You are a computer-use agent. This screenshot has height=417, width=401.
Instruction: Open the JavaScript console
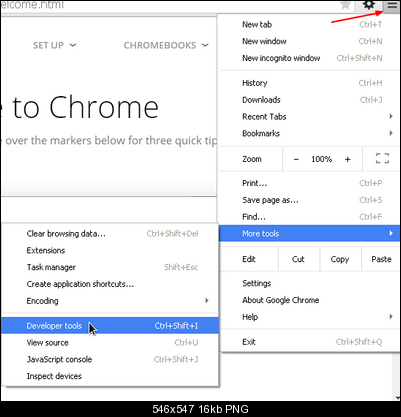click(110, 359)
